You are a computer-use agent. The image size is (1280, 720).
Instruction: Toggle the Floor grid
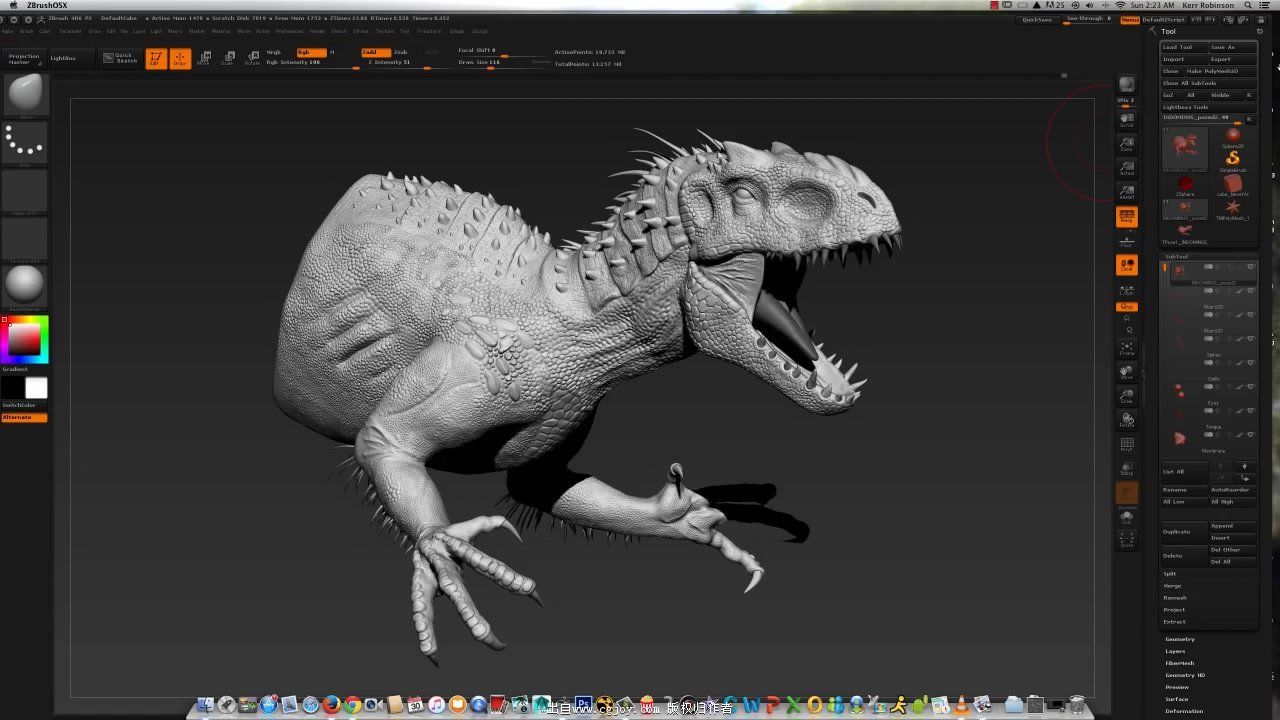point(1127,240)
